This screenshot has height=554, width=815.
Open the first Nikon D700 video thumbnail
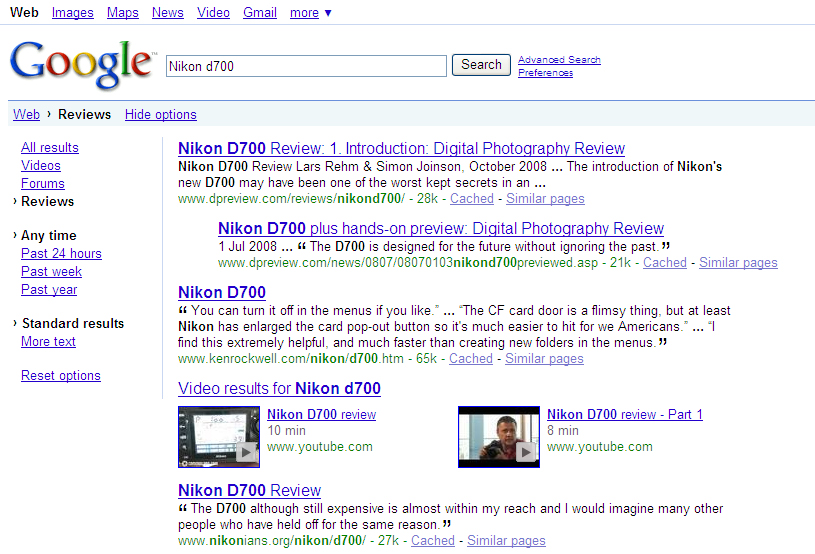pyautogui.click(x=218, y=436)
